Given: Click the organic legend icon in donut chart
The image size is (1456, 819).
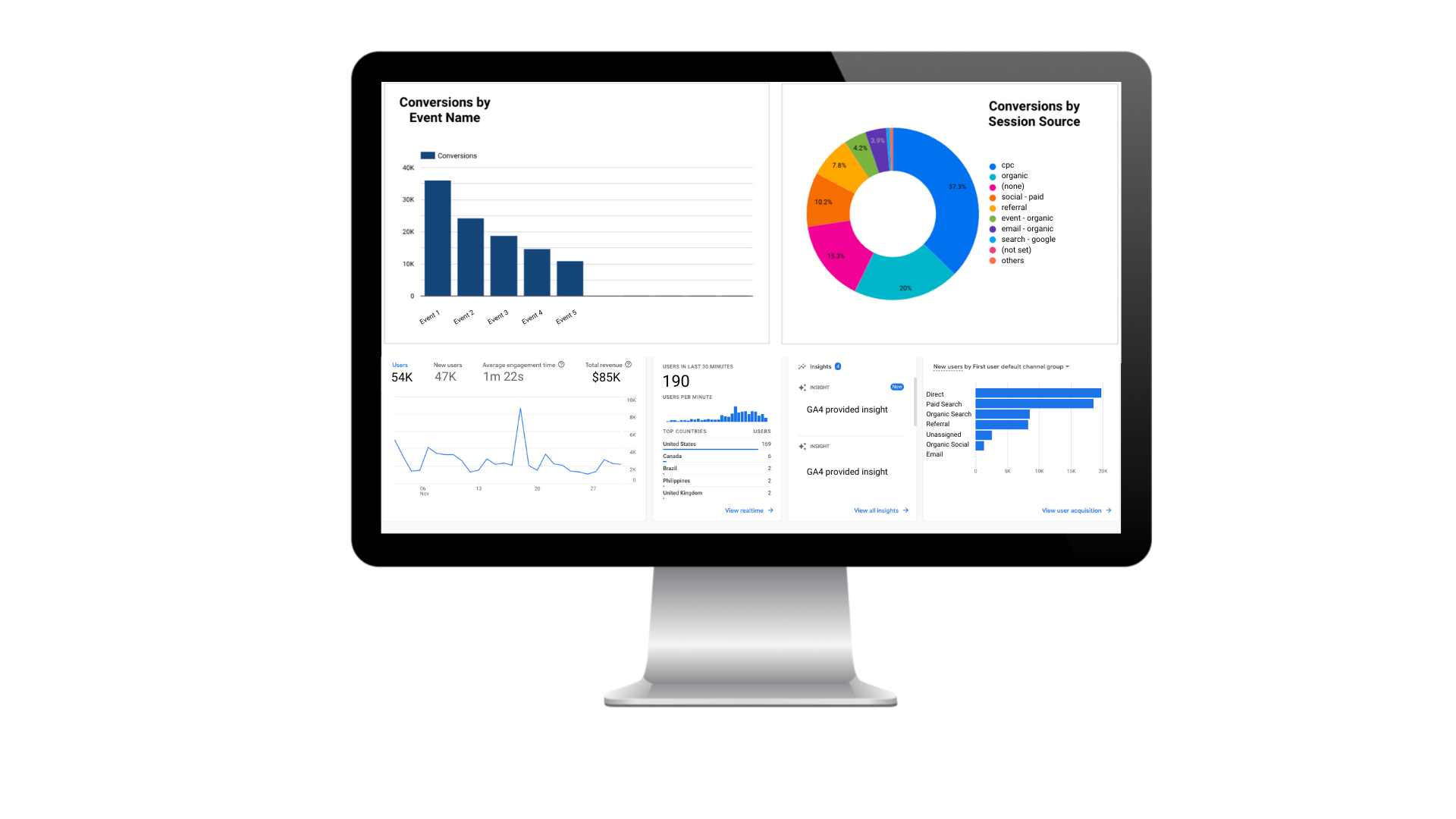Looking at the screenshot, I should point(991,176).
